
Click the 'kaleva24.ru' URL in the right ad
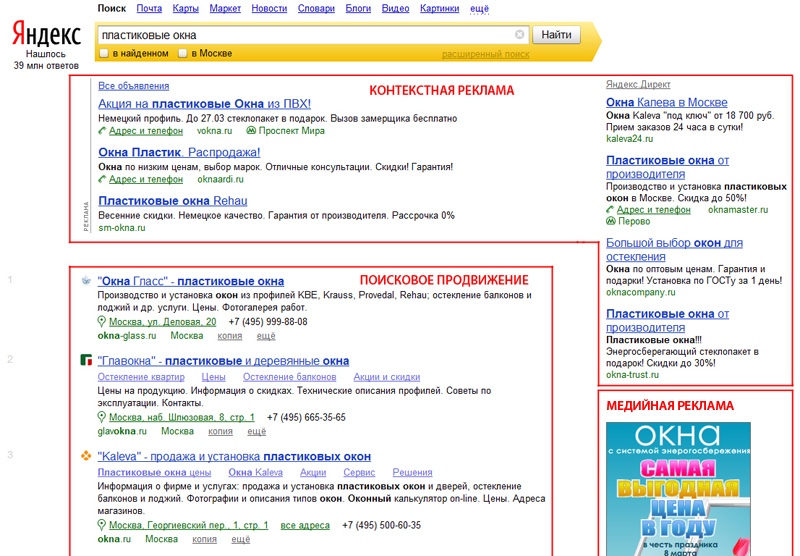click(x=629, y=139)
